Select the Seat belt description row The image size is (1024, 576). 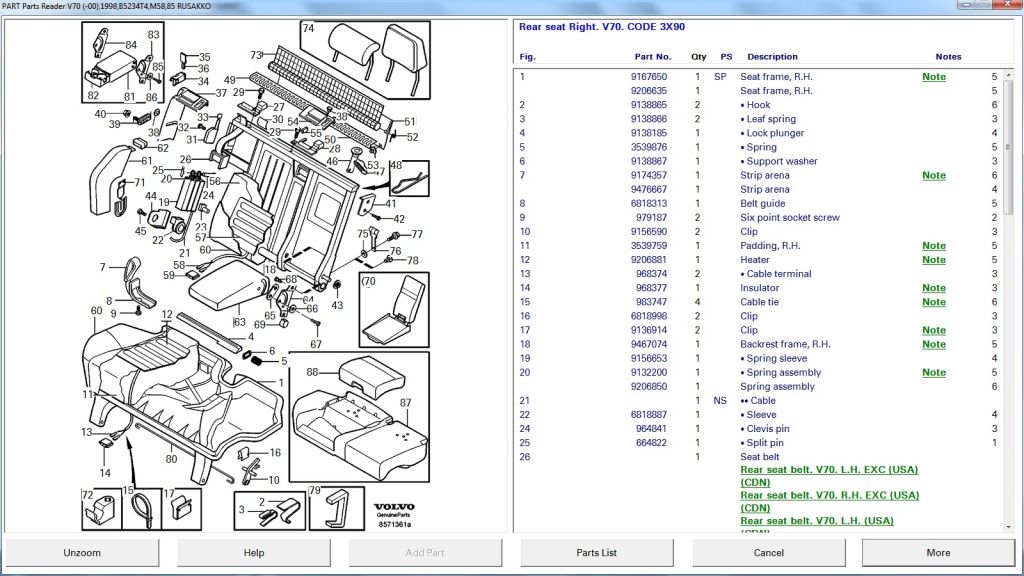click(x=758, y=457)
